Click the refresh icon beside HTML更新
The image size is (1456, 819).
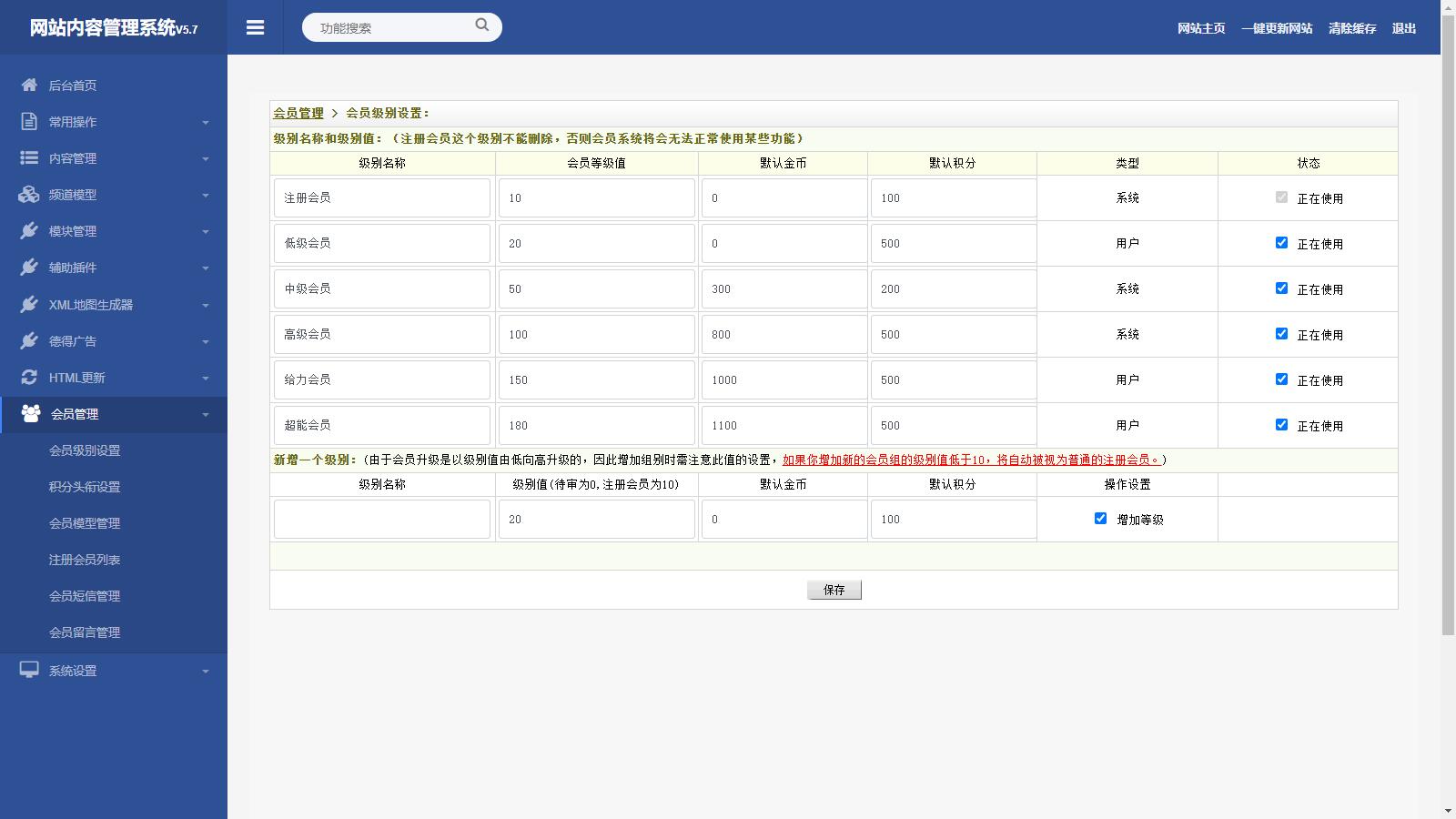pos(29,377)
